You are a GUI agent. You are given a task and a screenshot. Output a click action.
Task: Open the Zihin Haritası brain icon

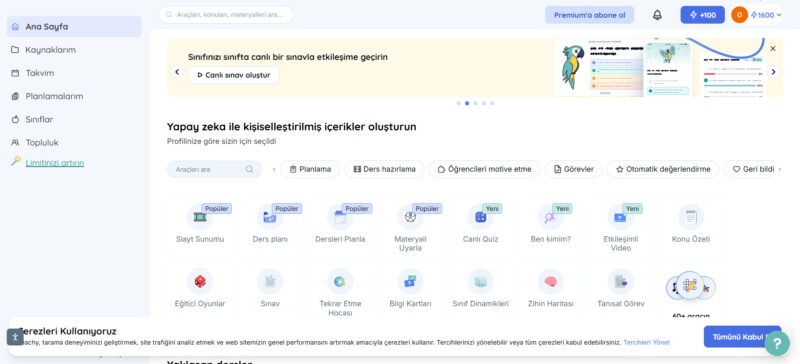551,281
